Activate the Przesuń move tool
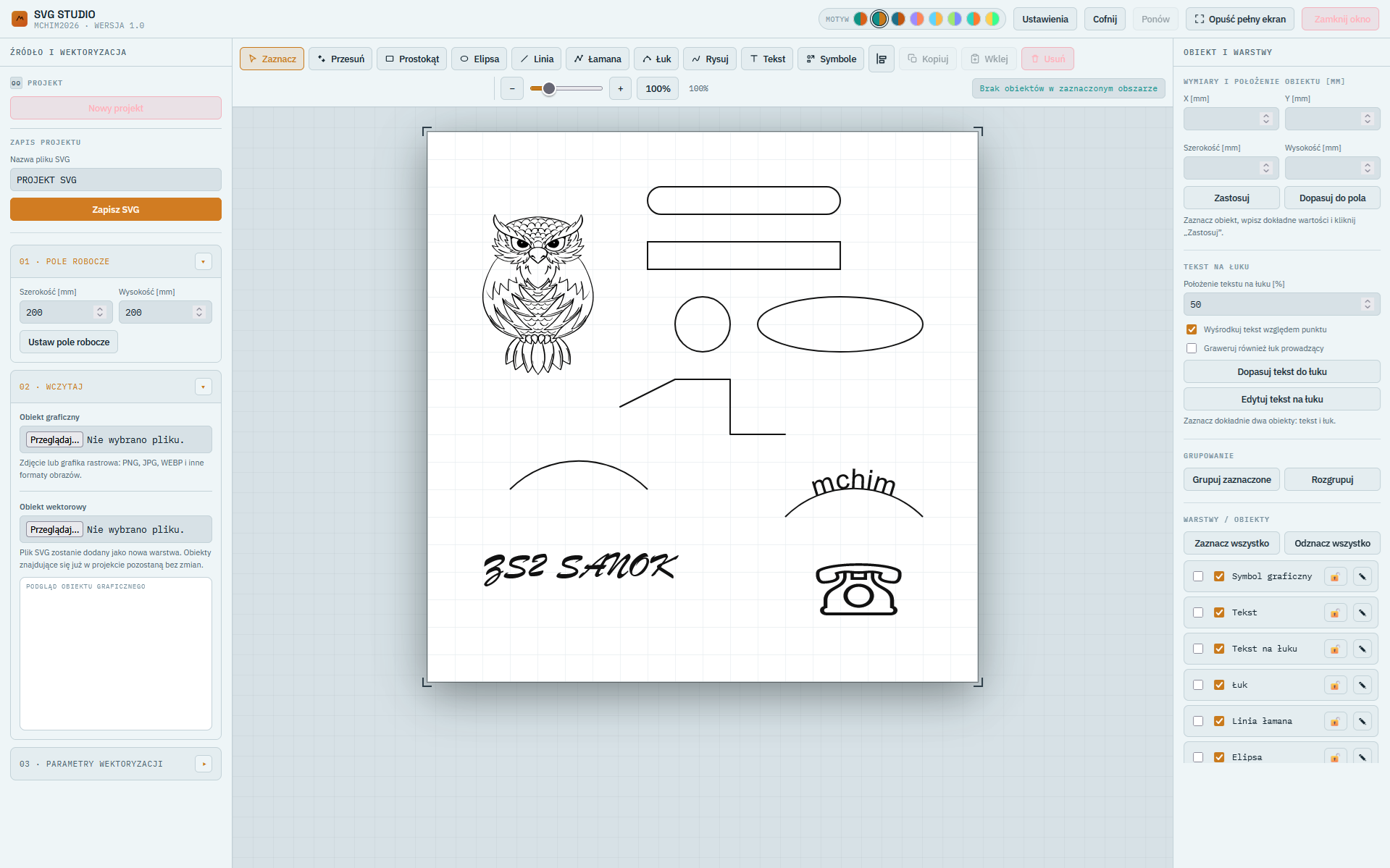This screenshot has width=1390, height=868. pyautogui.click(x=340, y=59)
